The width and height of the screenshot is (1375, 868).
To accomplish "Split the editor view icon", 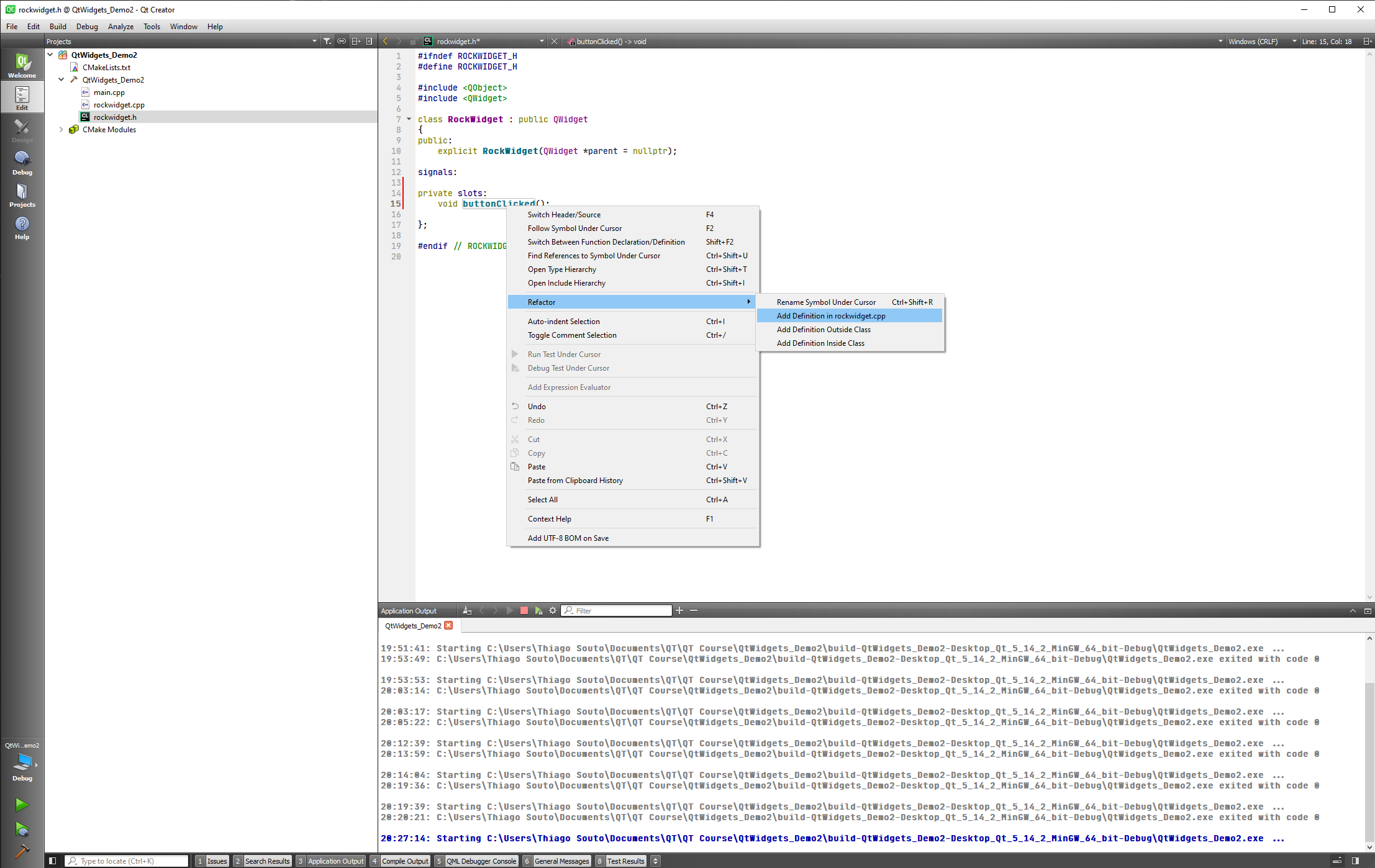I will 1367,42.
